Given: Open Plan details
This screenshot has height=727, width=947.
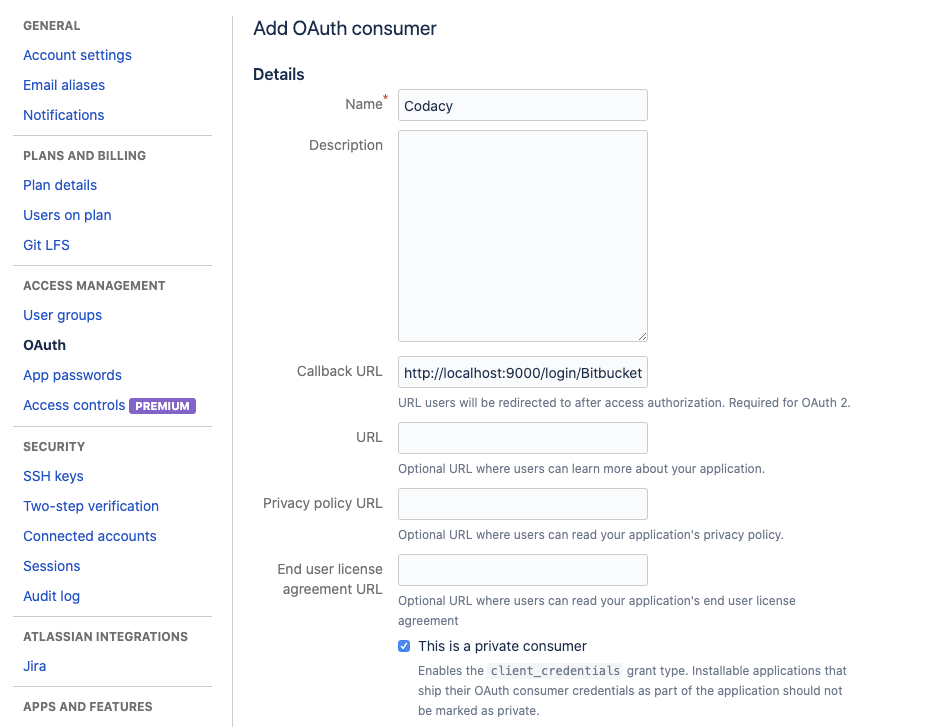Looking at the screenshot, I should point(59,185).
